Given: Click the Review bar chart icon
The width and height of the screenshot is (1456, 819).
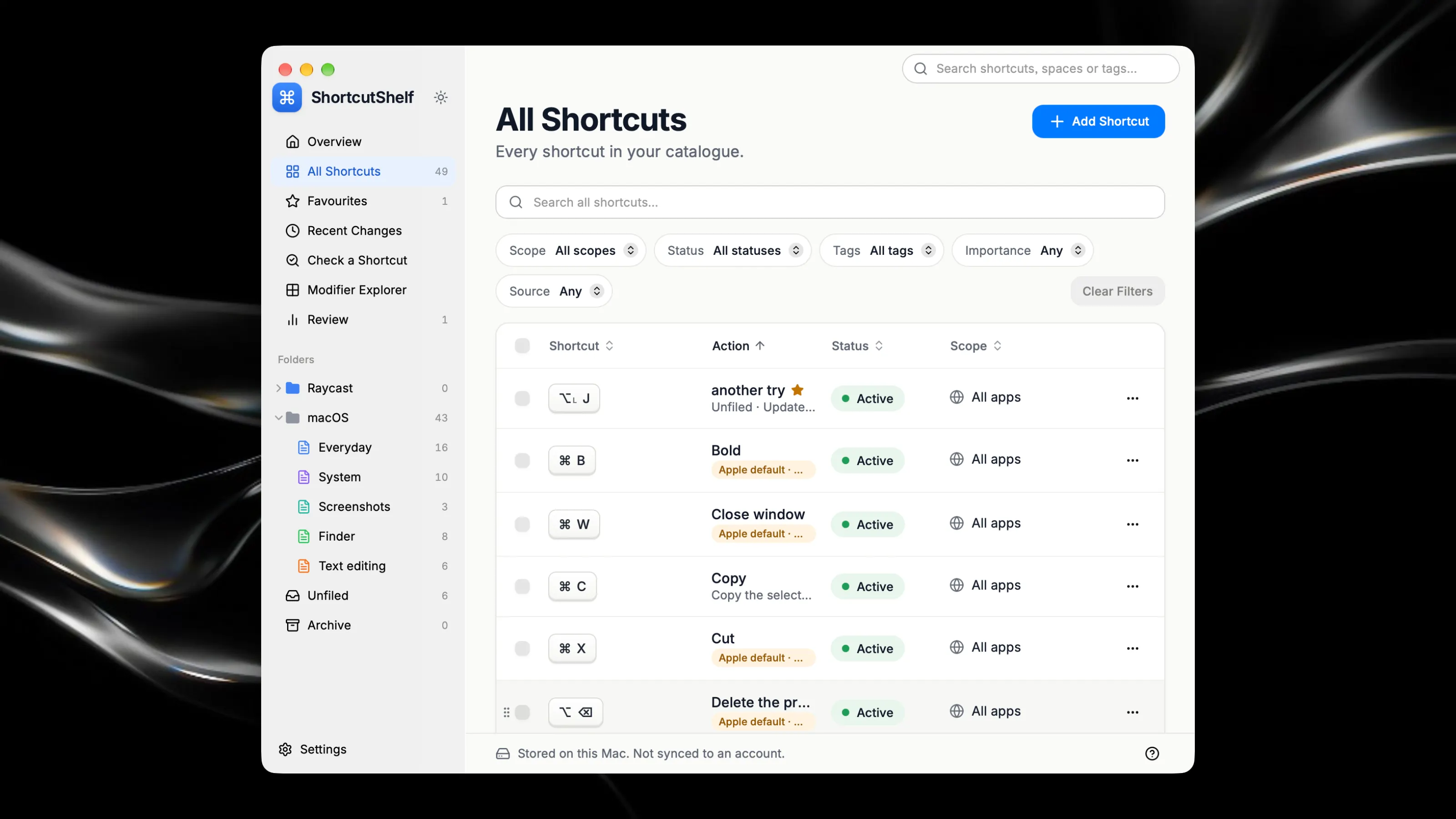Looking at the screenshot, I should [x=292, y=319].
